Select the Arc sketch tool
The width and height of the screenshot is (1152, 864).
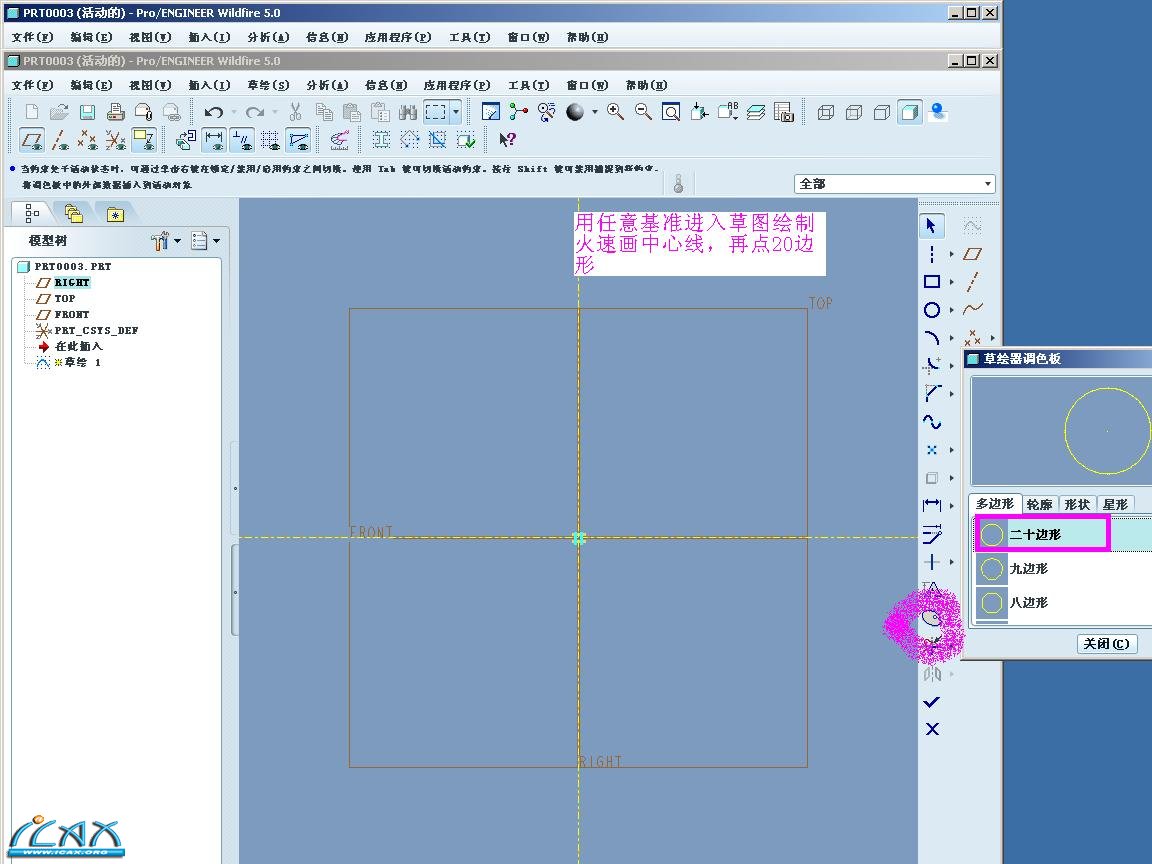(x=932, y=338)
